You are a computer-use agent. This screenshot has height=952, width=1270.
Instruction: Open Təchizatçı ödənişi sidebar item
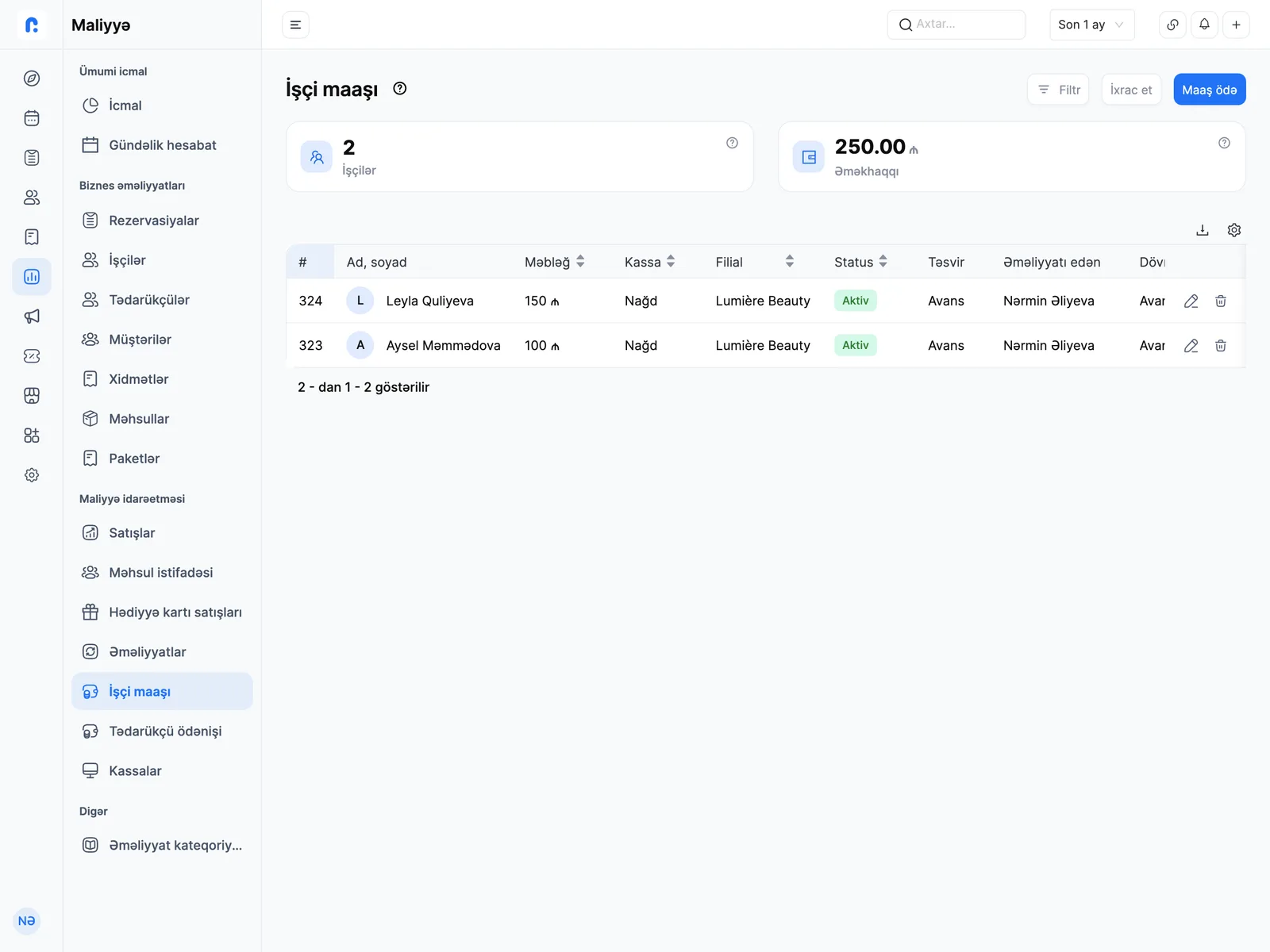click(x=162, y=731)
